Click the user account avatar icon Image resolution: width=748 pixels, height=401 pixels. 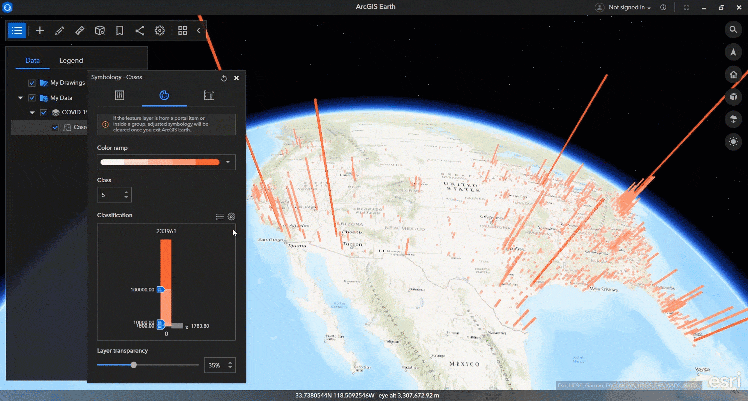[x=600, y=7]
